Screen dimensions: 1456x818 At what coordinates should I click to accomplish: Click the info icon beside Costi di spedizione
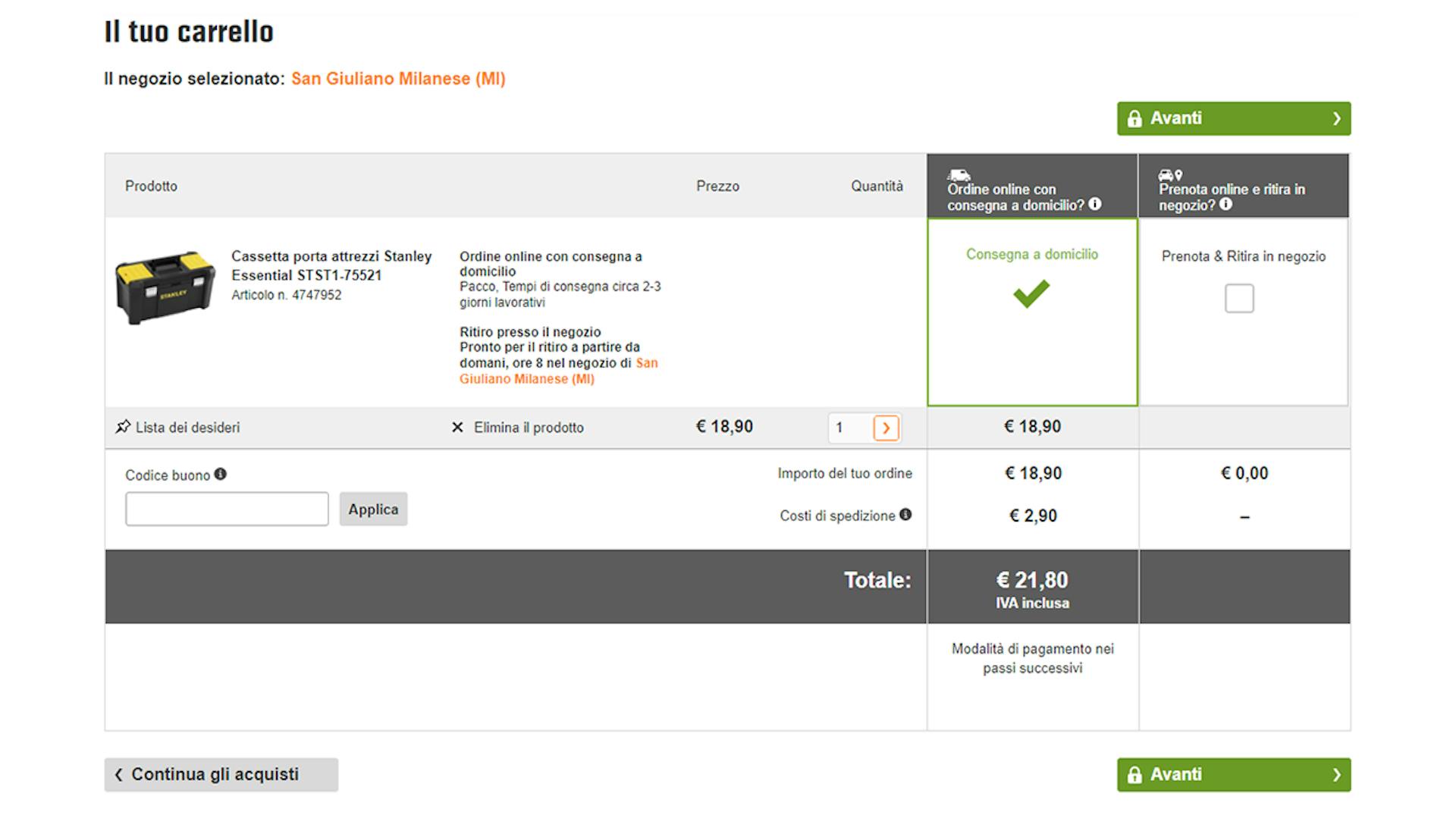(905, 515)
